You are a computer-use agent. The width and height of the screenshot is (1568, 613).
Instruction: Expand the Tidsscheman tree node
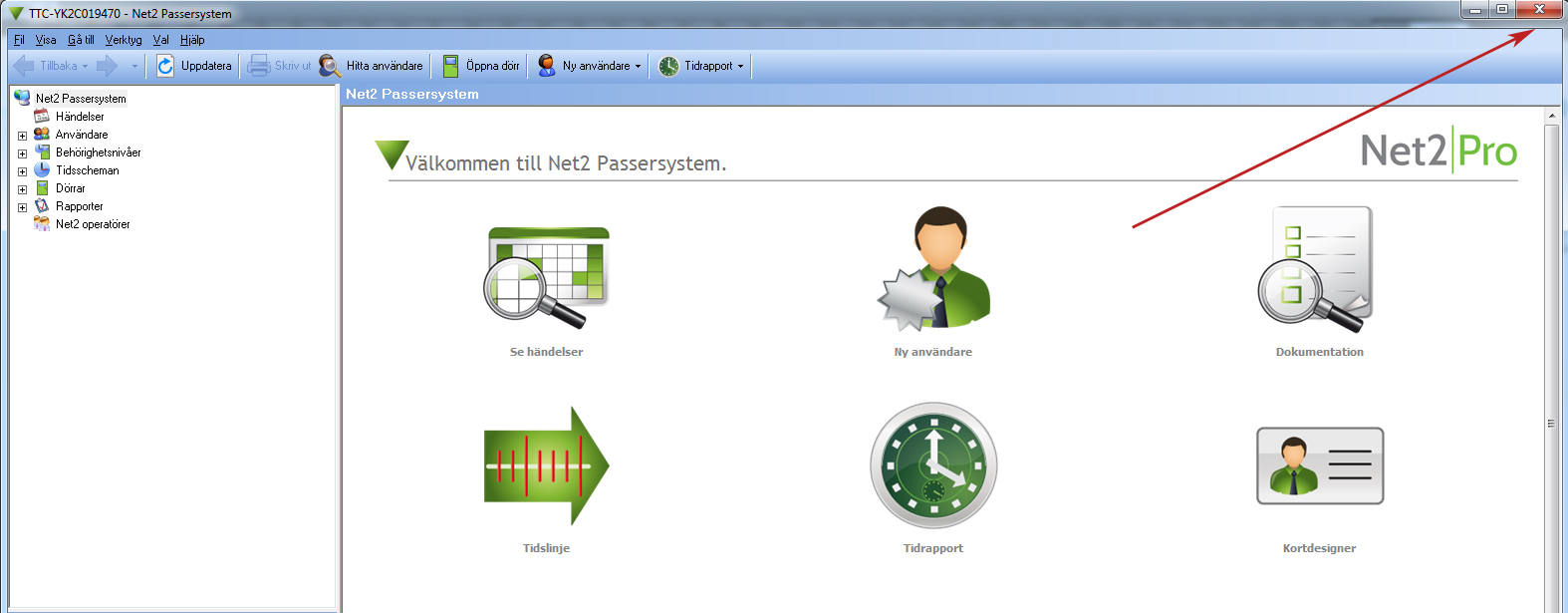point(22,171)
